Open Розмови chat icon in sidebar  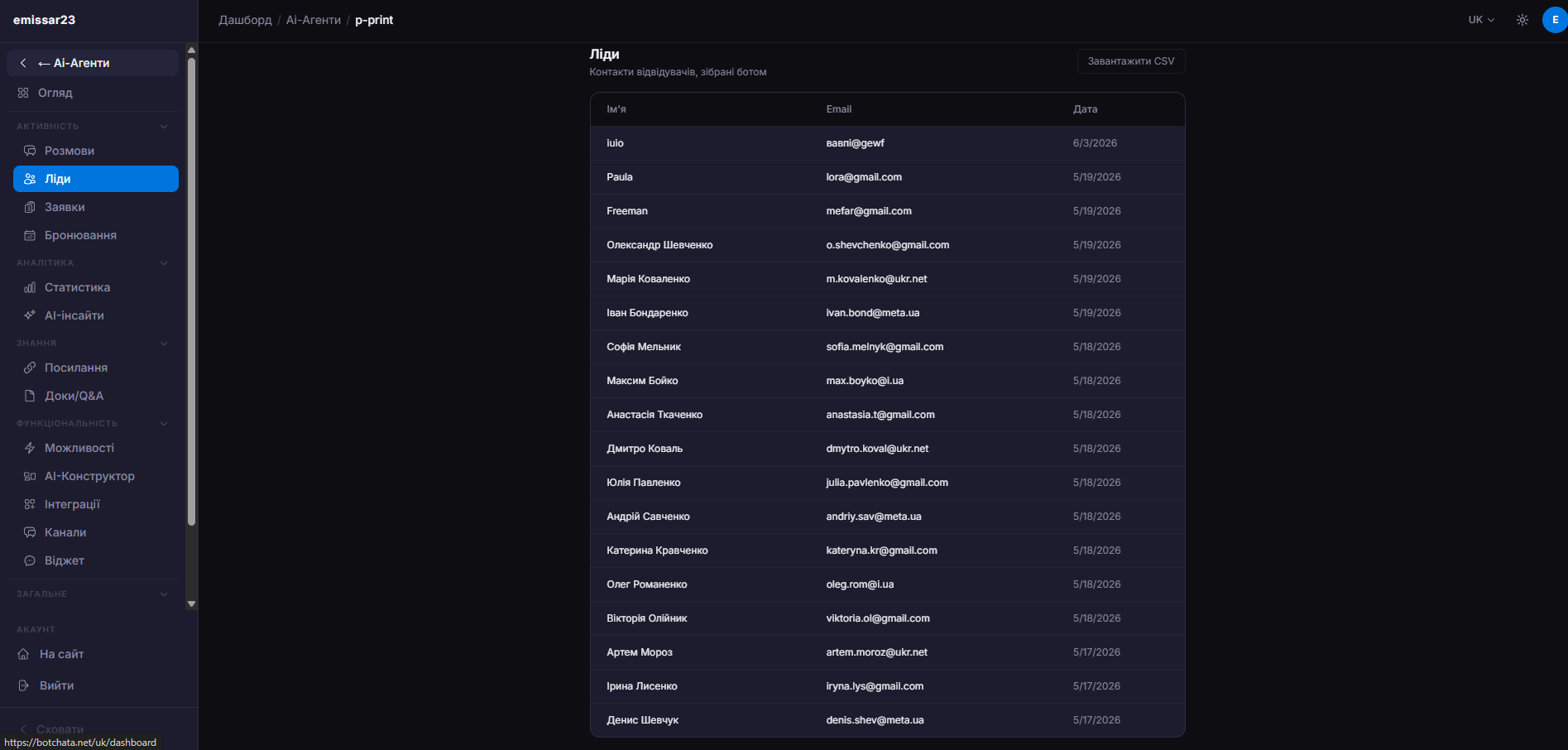click(x=30, y=151)
